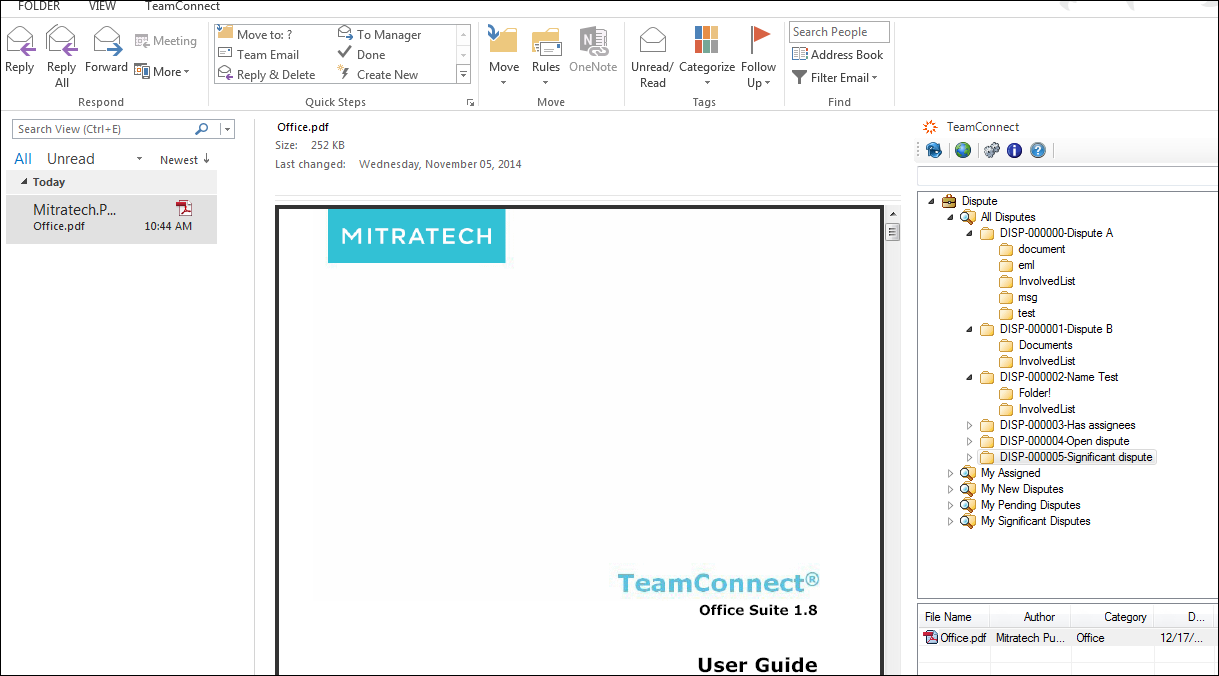Image resolution: width=1219 pixels, height=676 pixels.
Task: Switch to the TeamConnect ribbon tab
Action: (182, 6)
